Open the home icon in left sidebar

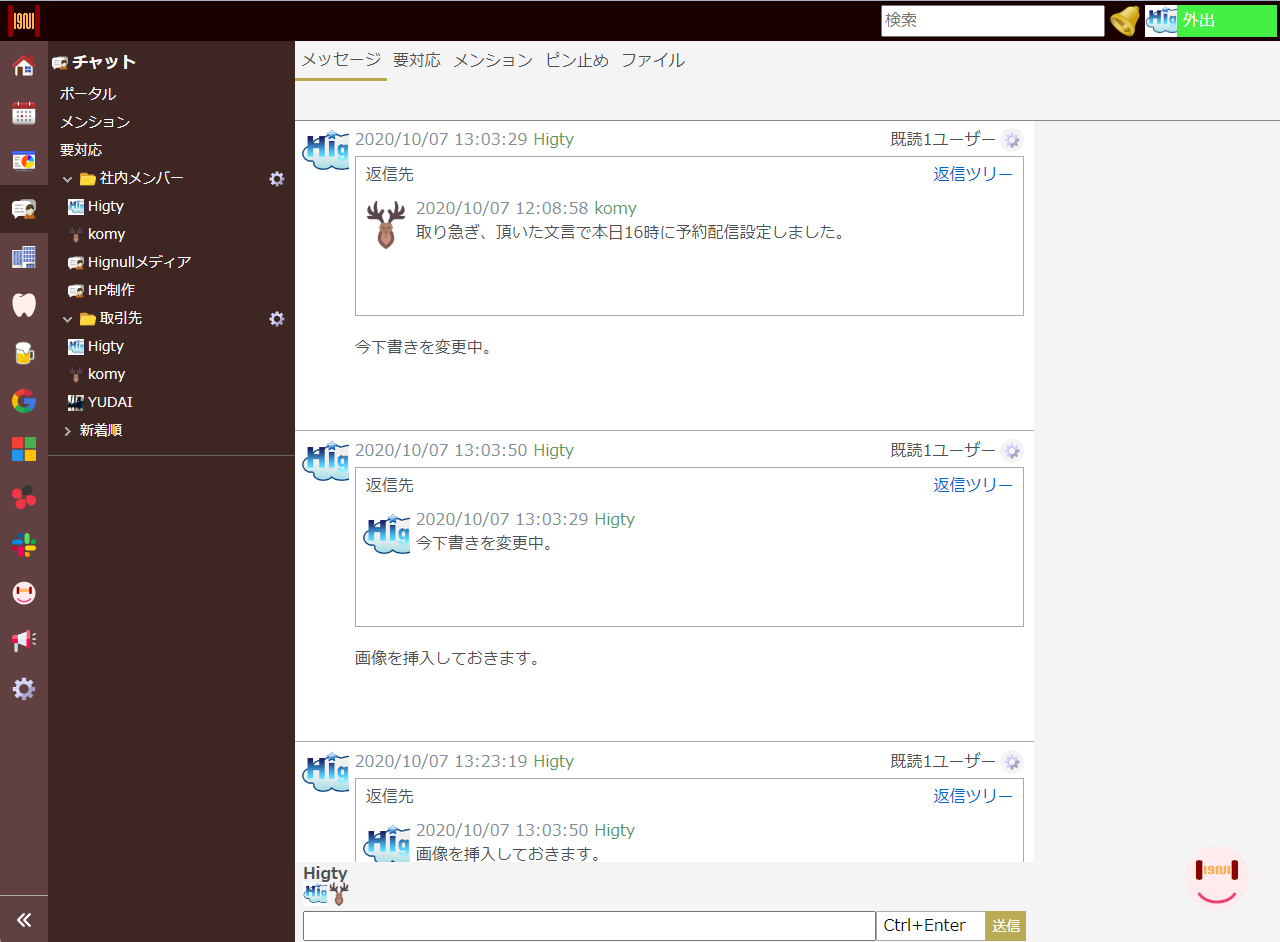coord(24,67)
